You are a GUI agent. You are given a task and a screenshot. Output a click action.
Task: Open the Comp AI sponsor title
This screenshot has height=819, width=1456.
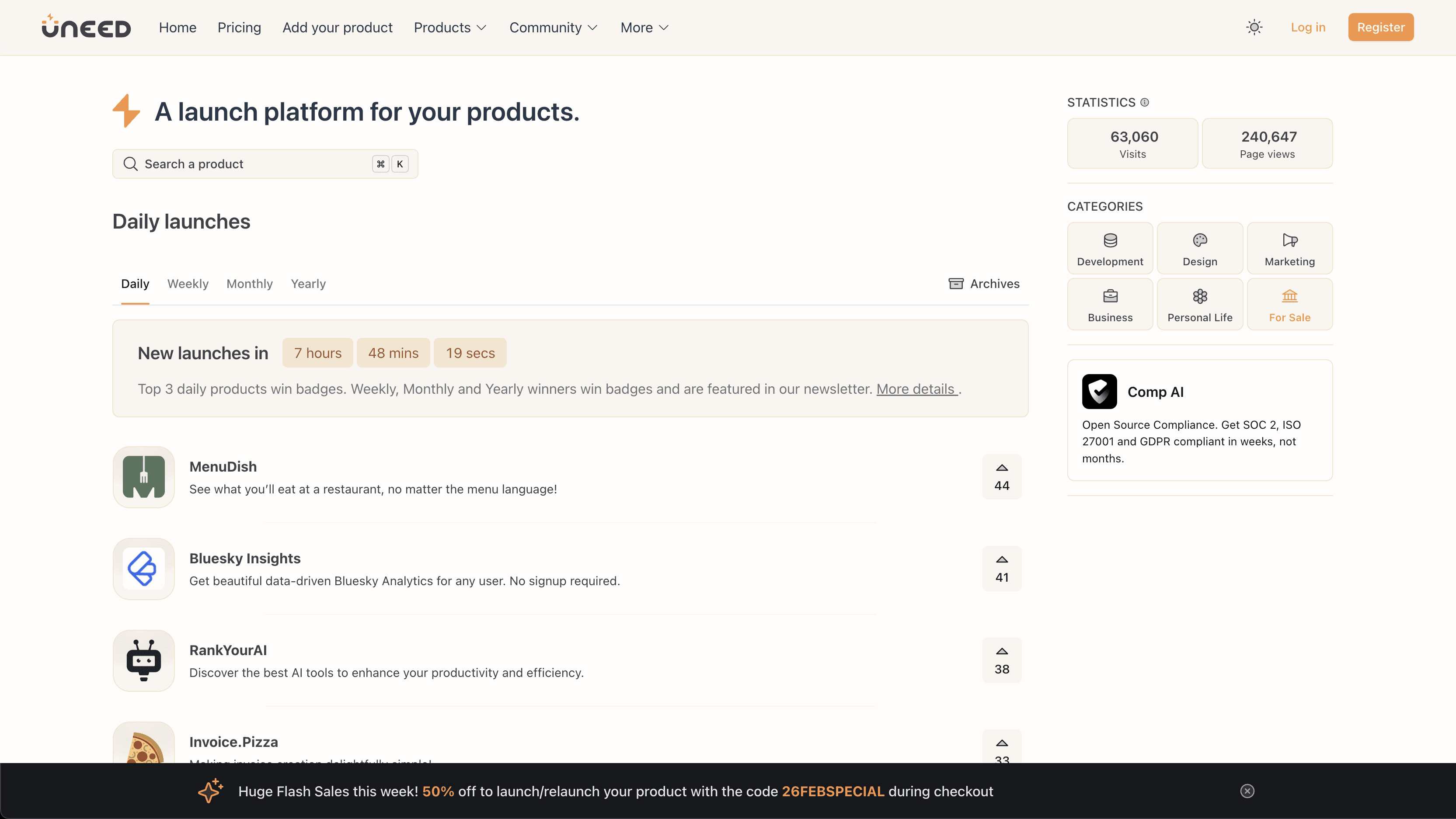pos(1155,392)
